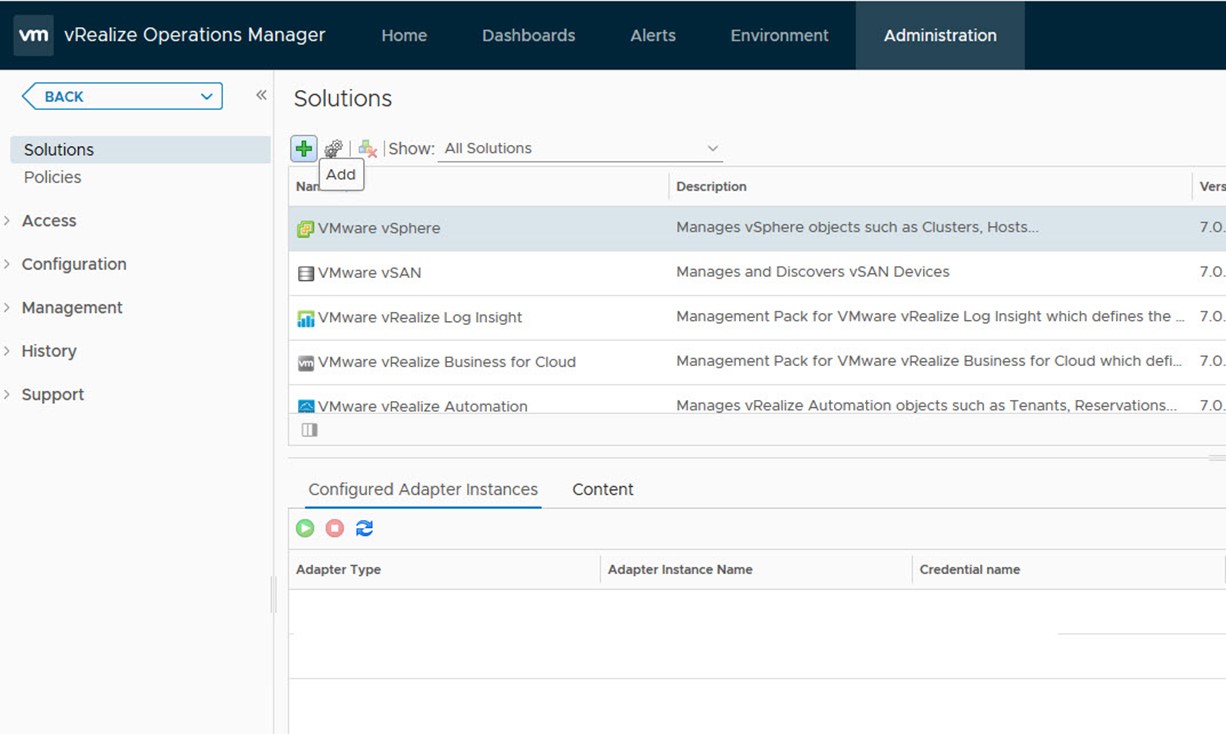
Task: Start collecting with the green play icon
Action: pyautogui.click(x=305, y=528)
